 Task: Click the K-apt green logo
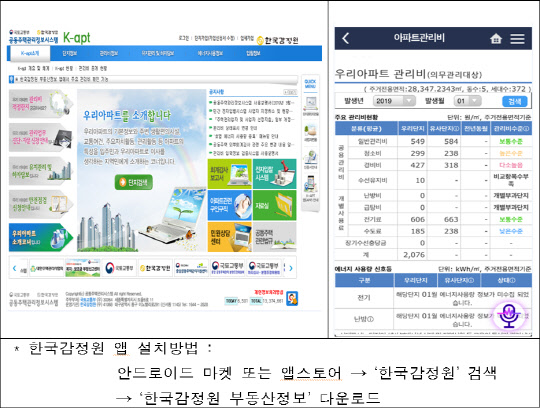pyautogui.click(x=77, y=38)
